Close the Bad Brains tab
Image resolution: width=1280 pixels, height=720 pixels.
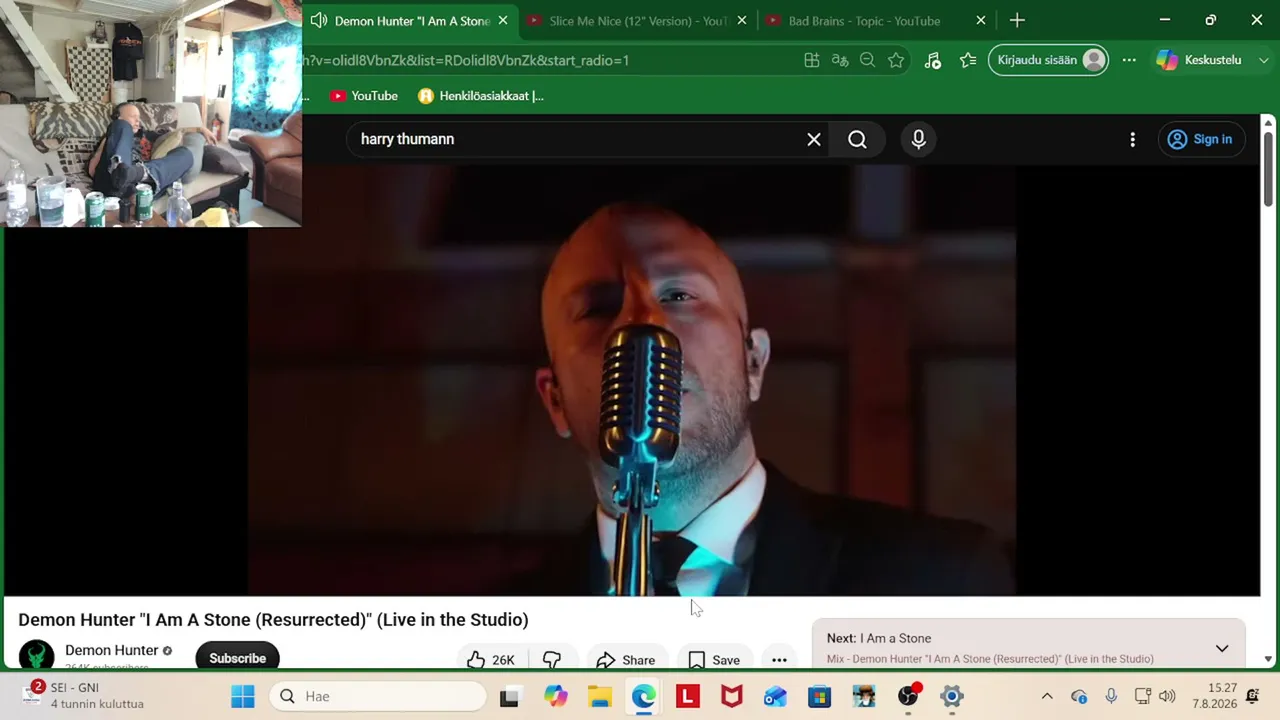click(981, 20)
